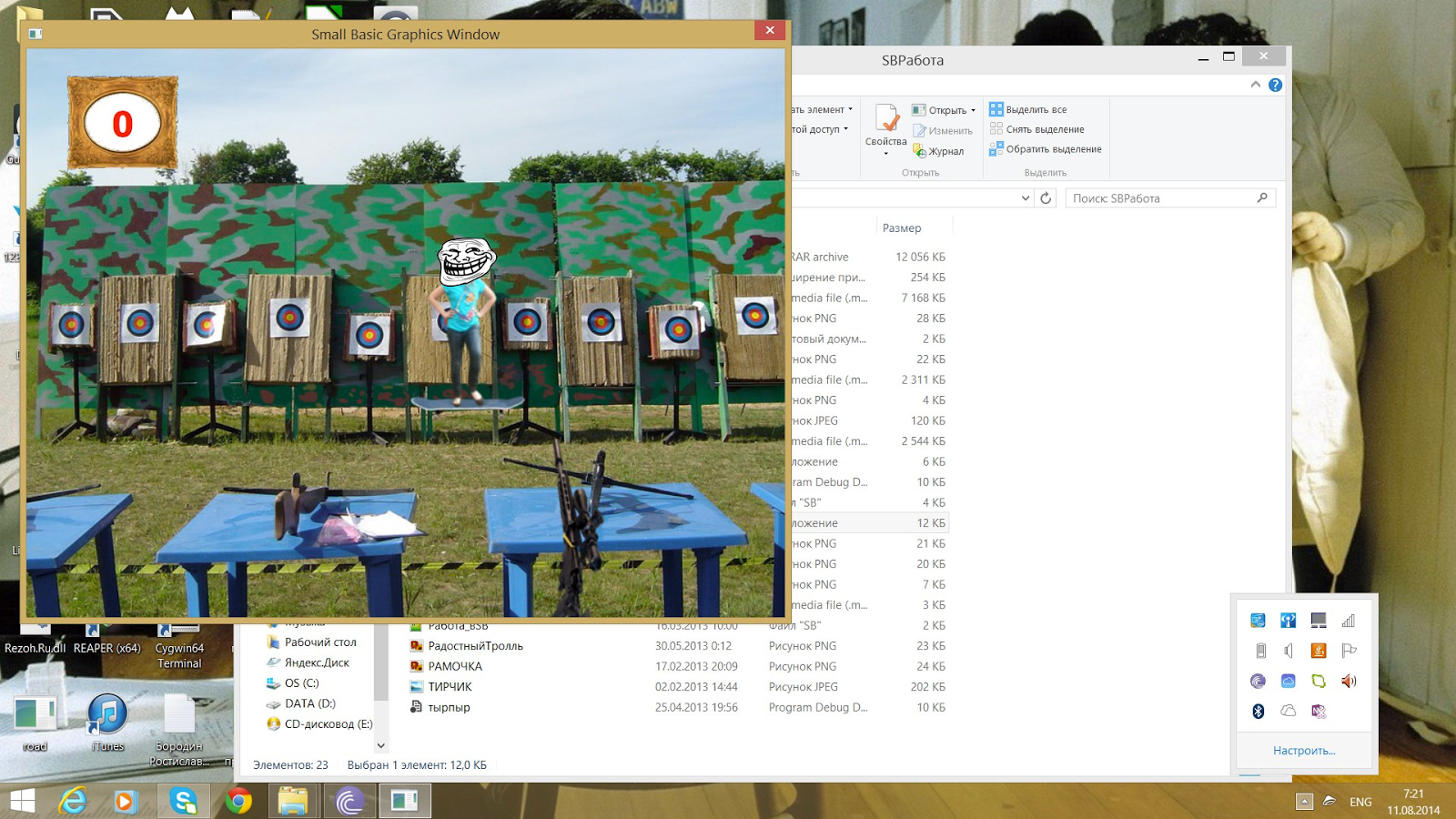Click the red speaker icon in the tray popup

point(1349,681)
